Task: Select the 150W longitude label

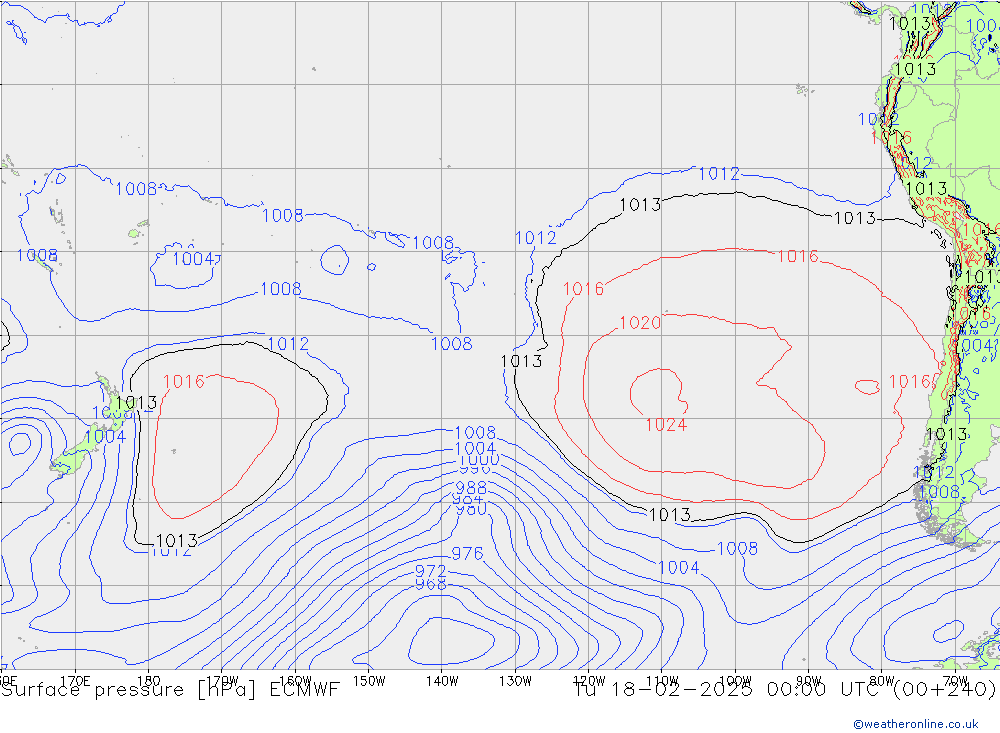Action: [x=369, y=681]
